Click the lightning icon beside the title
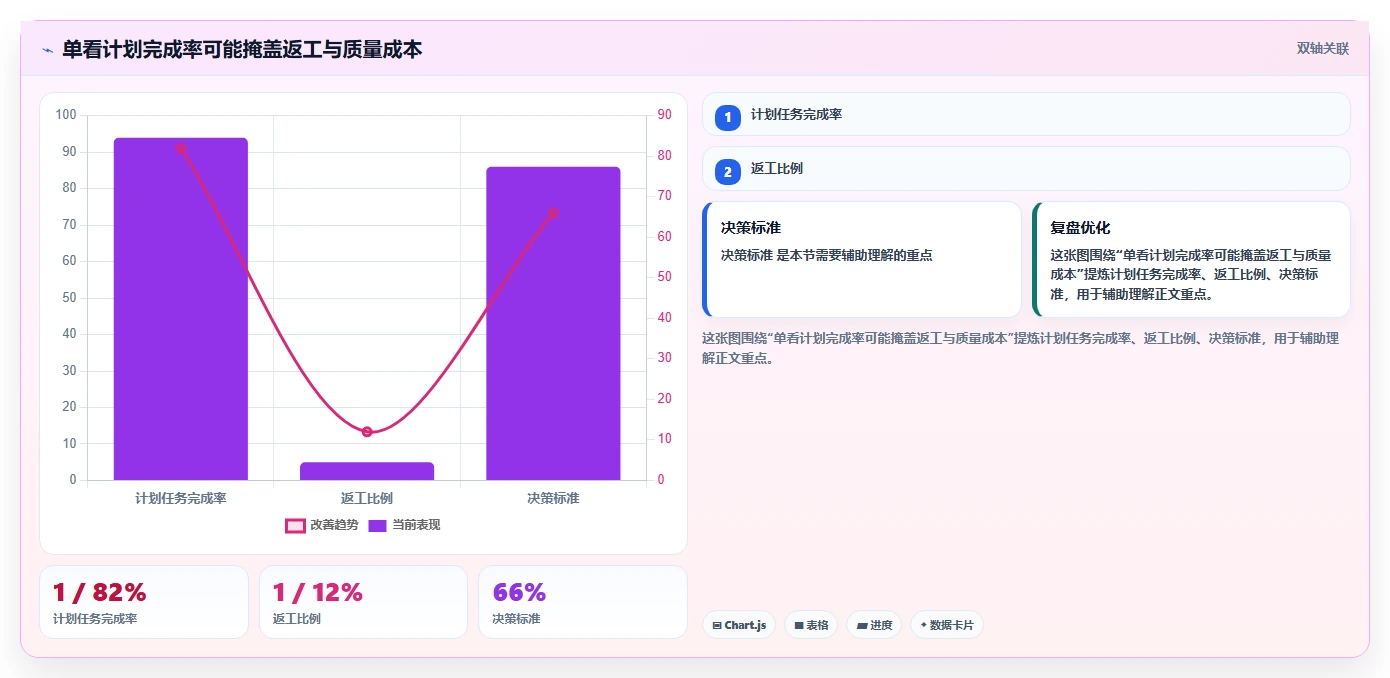This screenshot has height=678, width=1390. pyautogui.click(x=47, y=50)
